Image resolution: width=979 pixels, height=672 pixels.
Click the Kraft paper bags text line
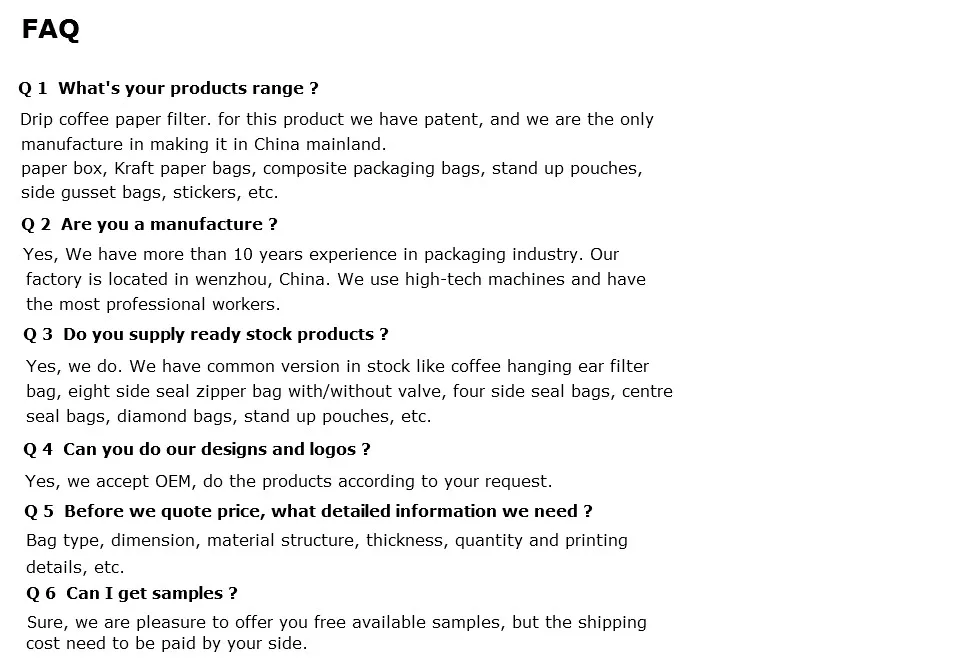click(x=332, y=169)
